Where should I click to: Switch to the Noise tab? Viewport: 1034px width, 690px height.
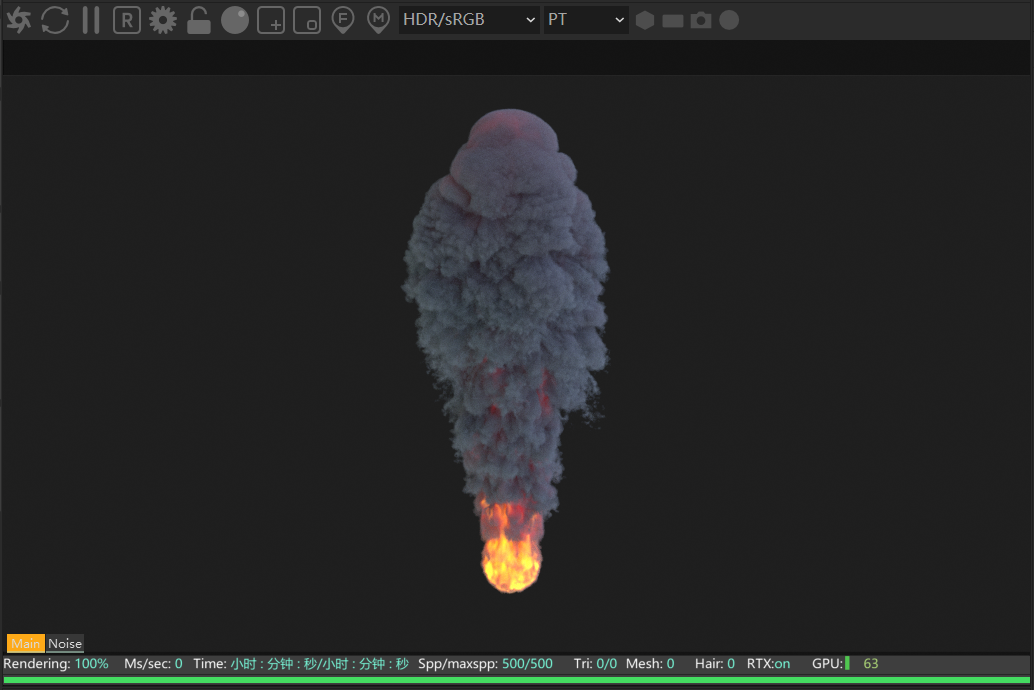[64, 643]
